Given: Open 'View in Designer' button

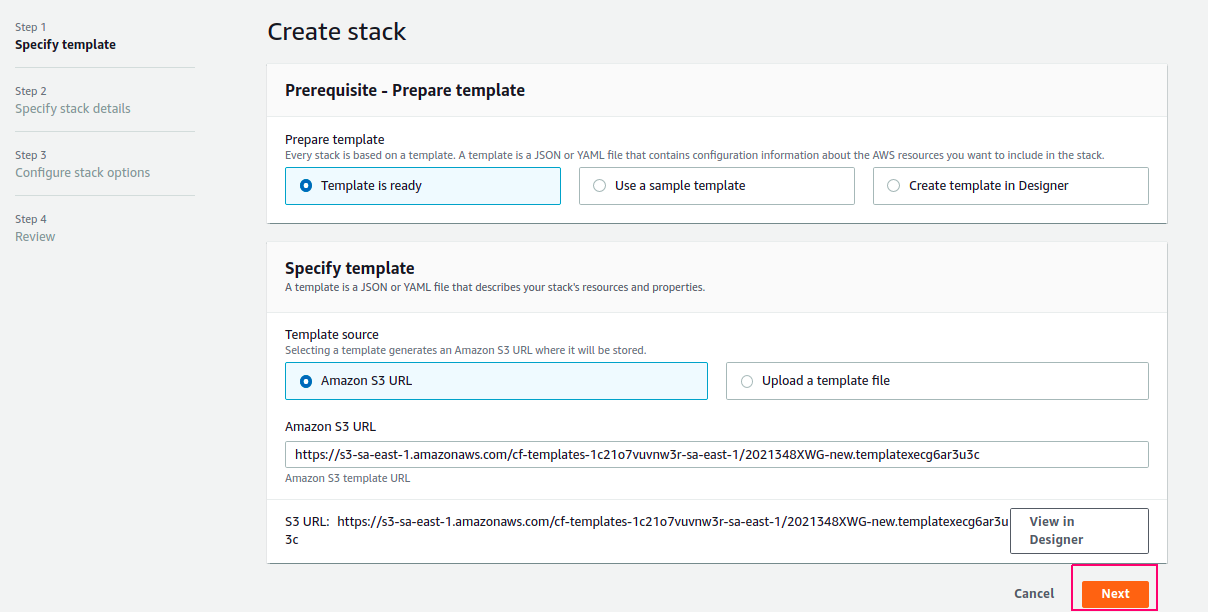Looking at the screenshot, I should pos(1079,530).
